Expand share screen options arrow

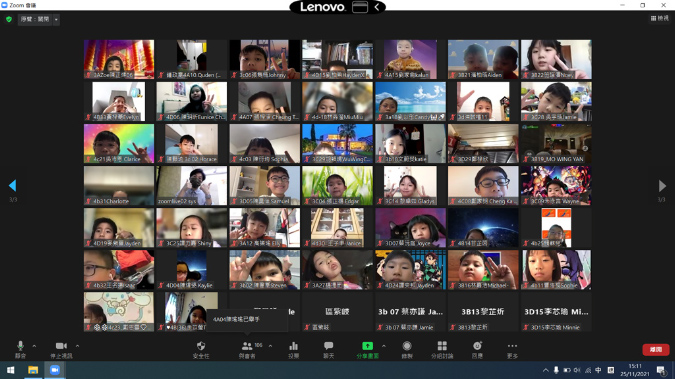coord(384,346)
